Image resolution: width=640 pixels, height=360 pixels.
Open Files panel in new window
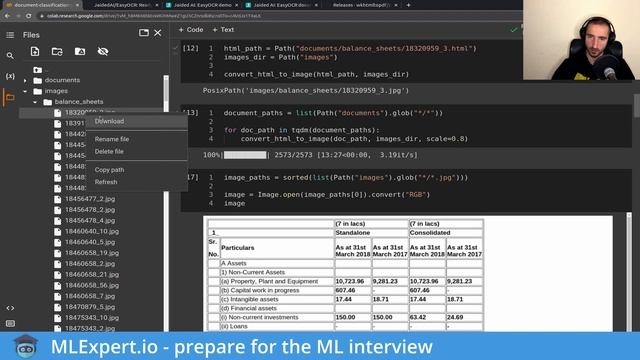144,33
